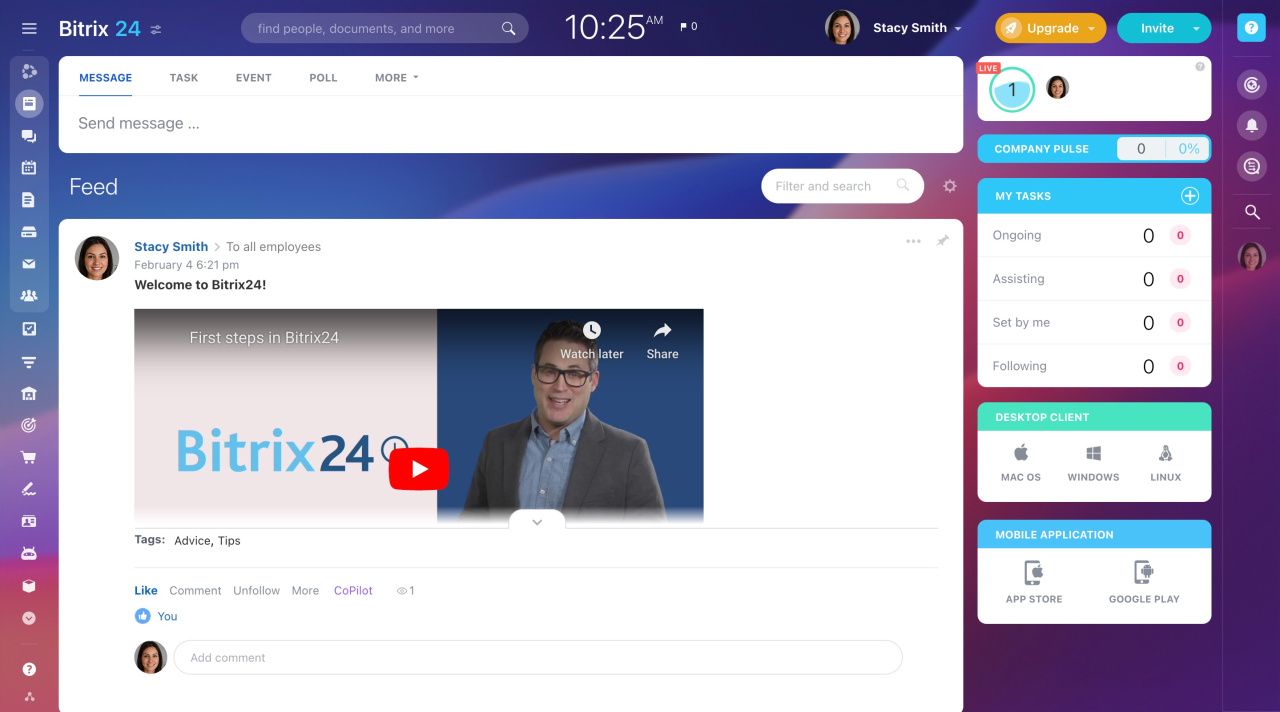Open the shopping cart sidebar icon
Screen dimensions: 1280x712
[x=28, y=456]
